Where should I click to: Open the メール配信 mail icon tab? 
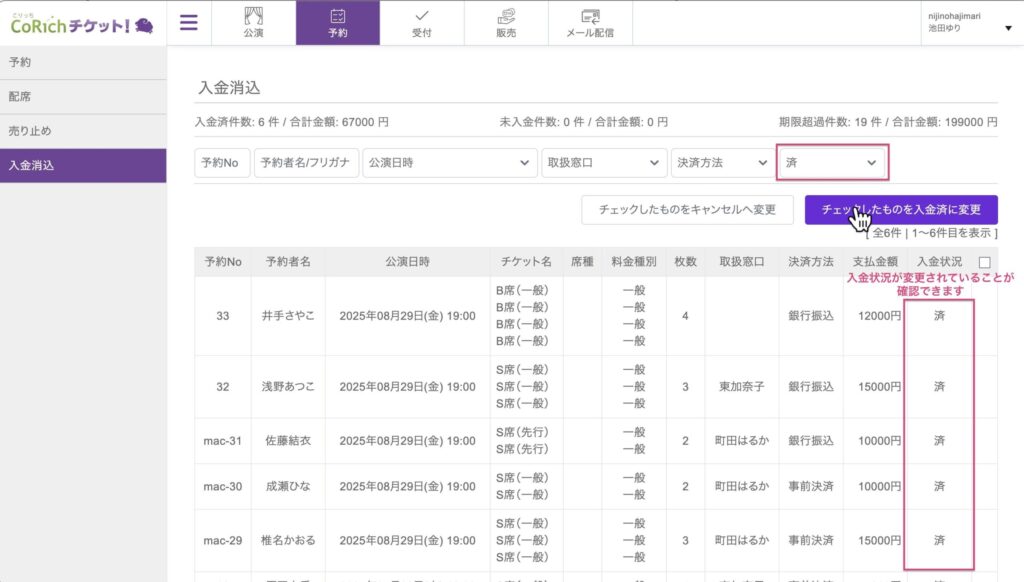coord(591,23)
